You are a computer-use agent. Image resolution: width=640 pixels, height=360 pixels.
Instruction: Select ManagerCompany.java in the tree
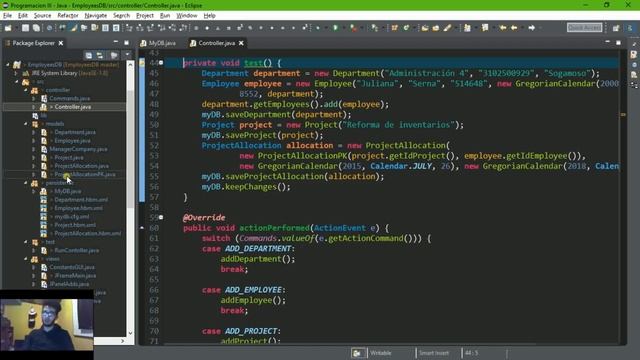coord(78,149)
